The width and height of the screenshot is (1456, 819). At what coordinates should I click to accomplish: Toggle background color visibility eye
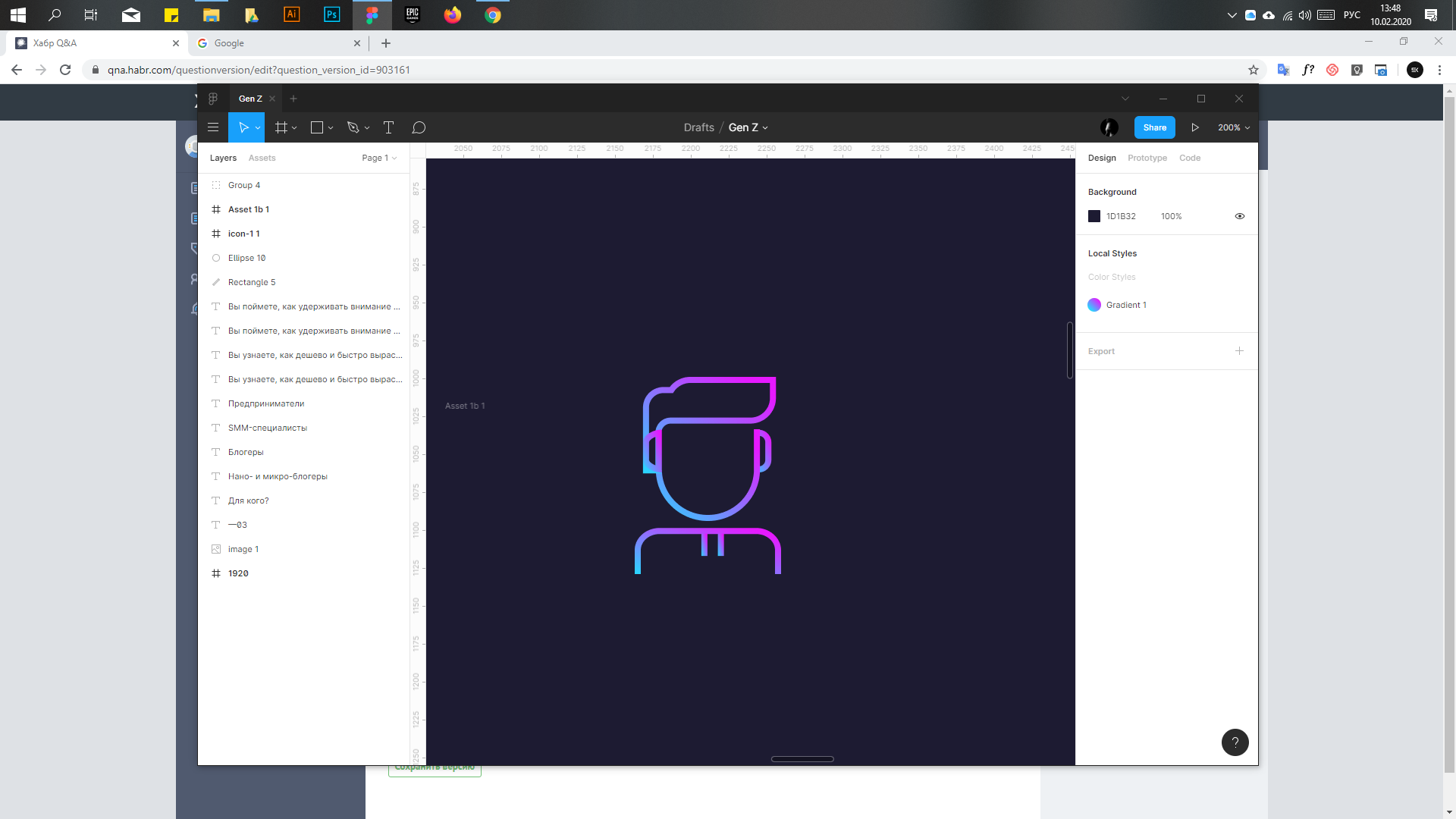[x=1240, y=216]
